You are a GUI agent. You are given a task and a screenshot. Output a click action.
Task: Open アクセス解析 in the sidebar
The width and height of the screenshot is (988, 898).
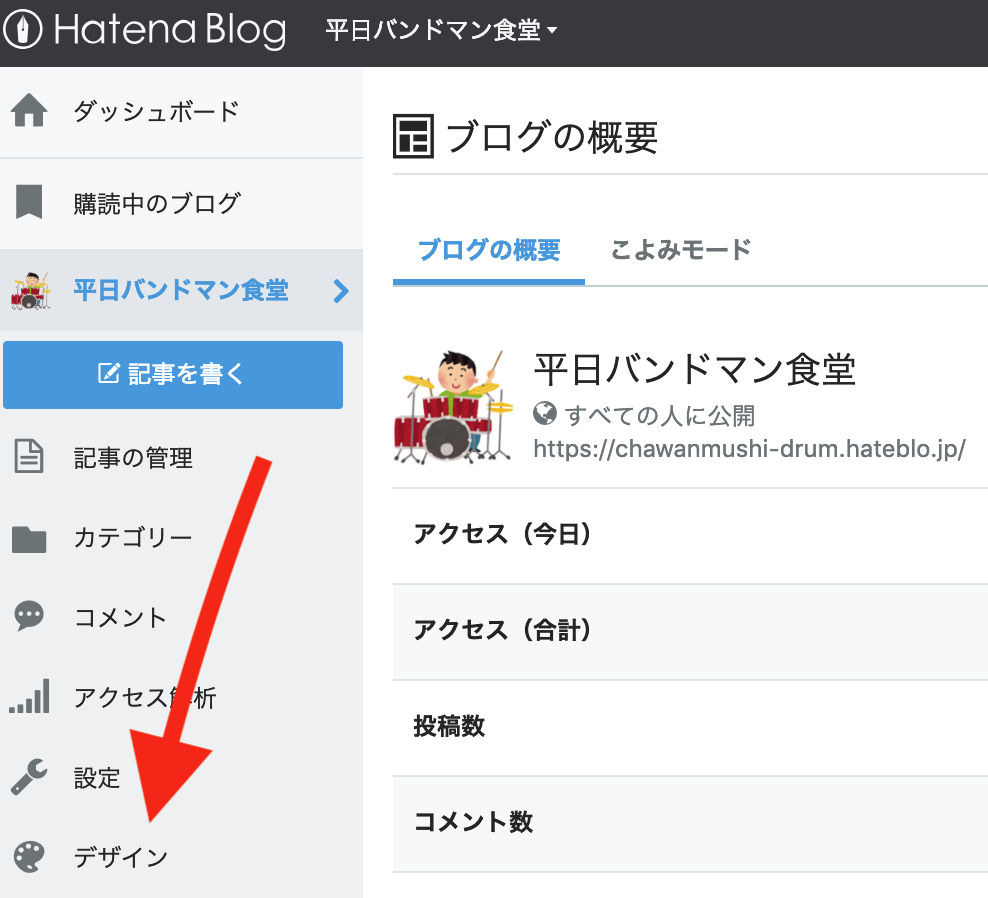click(x=145, y=698)
